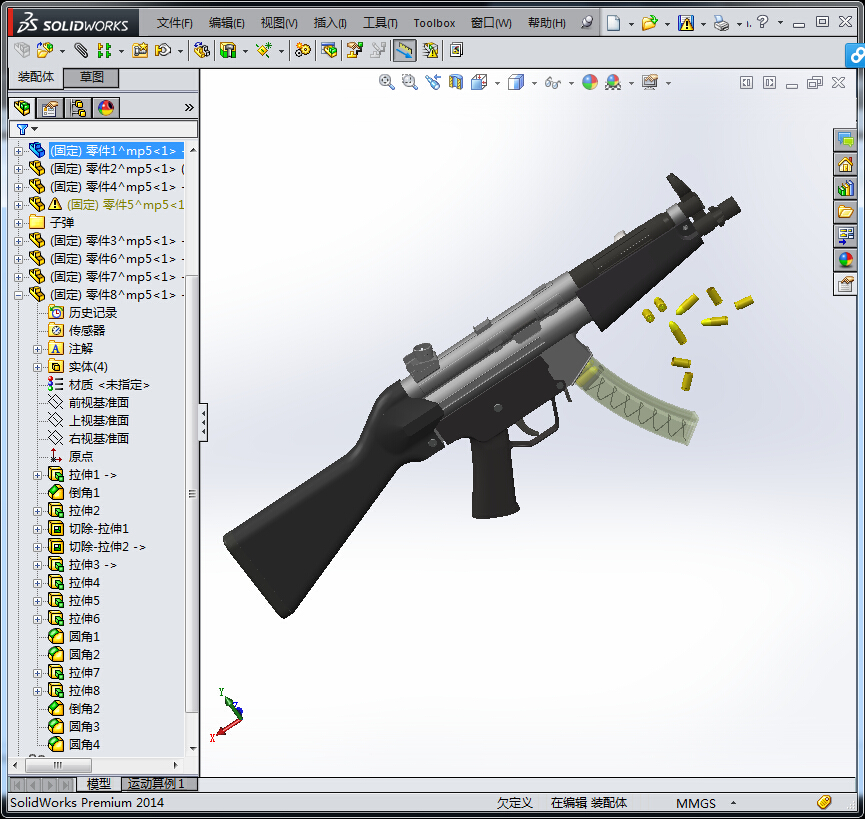This screenshot has width=865, height=819.
Task: Open Appearances task pane color ball
Action: coord(845,260)
